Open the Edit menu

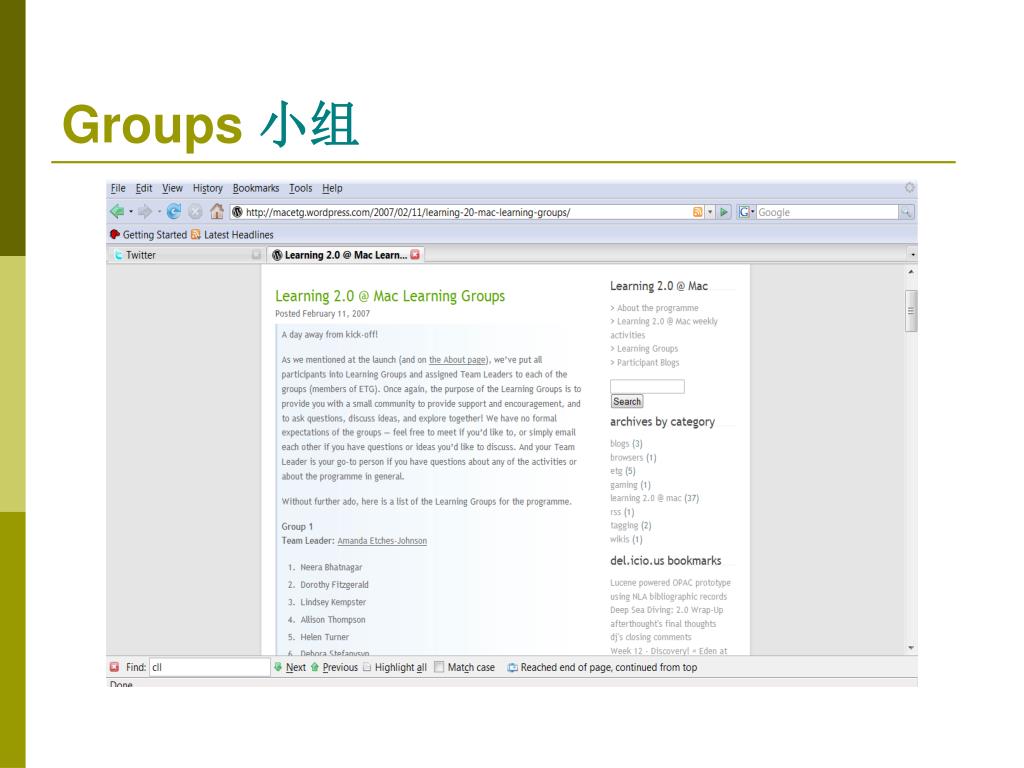[x=144, y=188]
